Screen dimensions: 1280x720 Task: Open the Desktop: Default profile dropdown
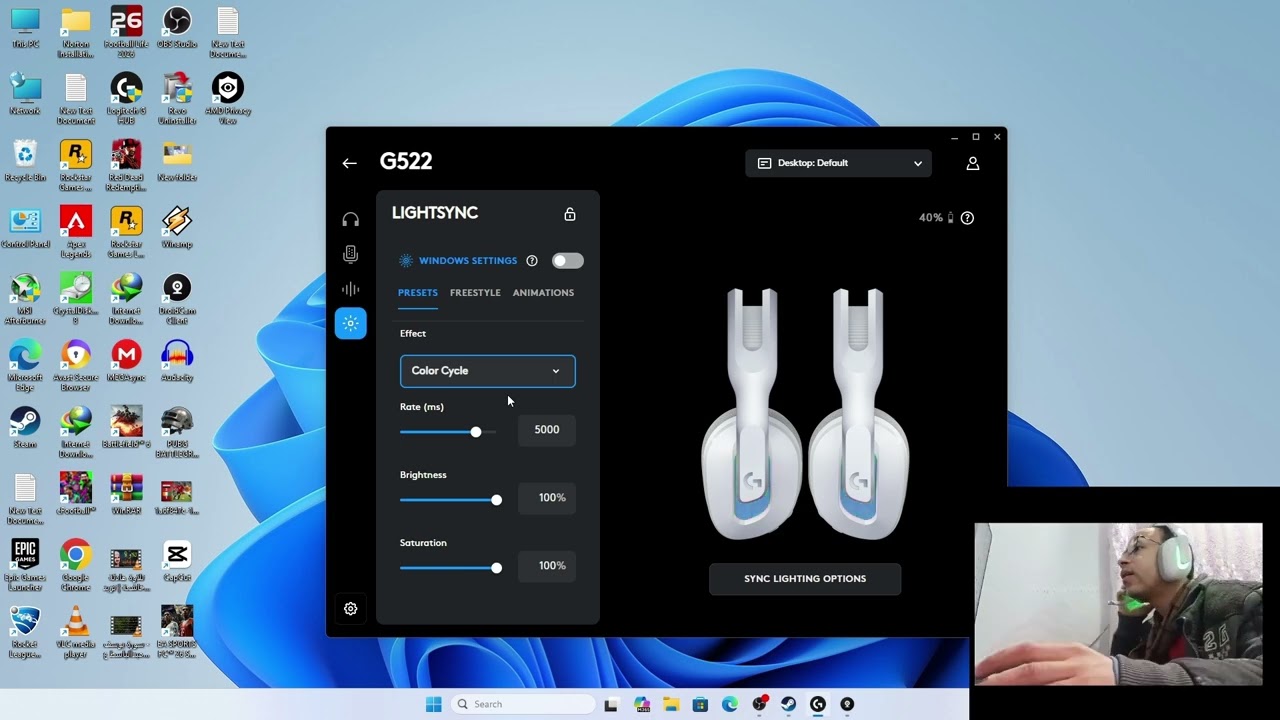click(x=838, y=163)
